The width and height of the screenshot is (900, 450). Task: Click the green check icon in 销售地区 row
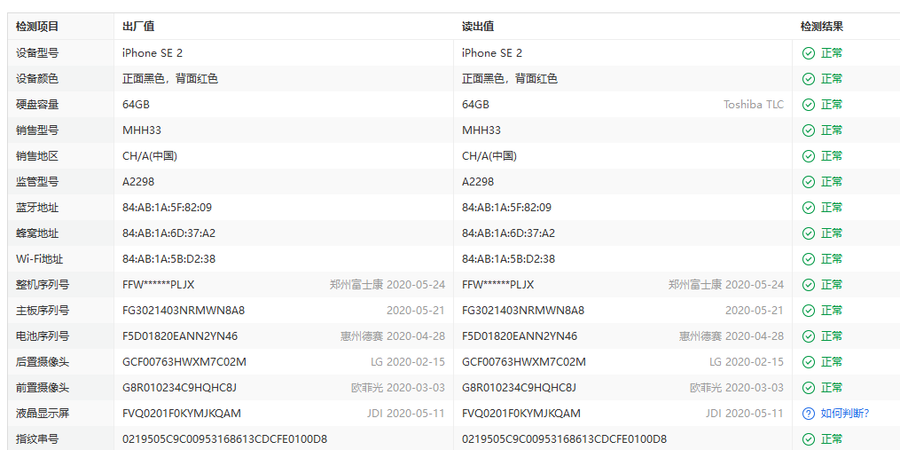click(808, 156)
